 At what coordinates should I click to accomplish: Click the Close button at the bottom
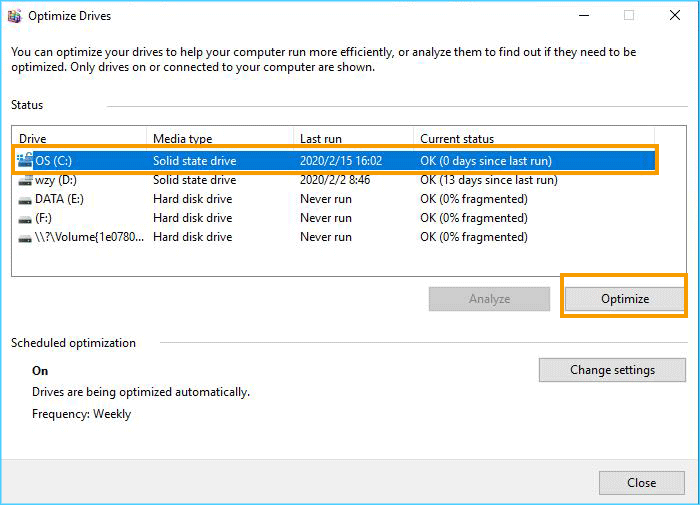(641, 482)
